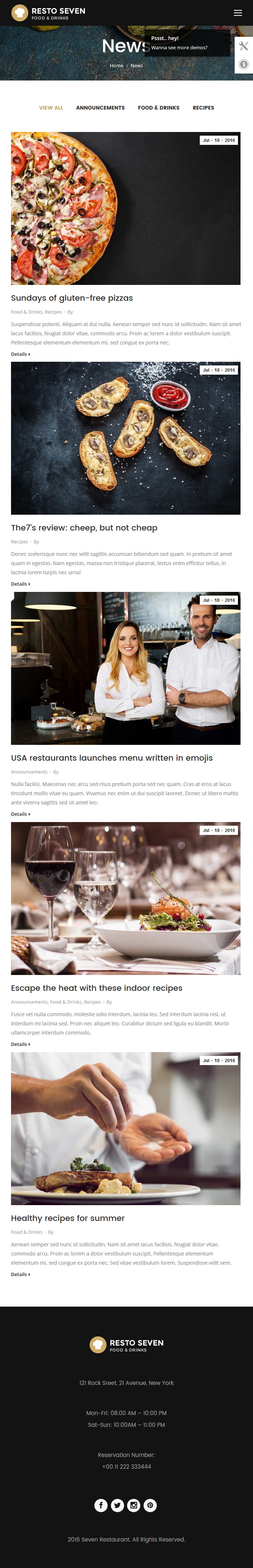Click the wrench tools side icon

click(x=244, y=46)
